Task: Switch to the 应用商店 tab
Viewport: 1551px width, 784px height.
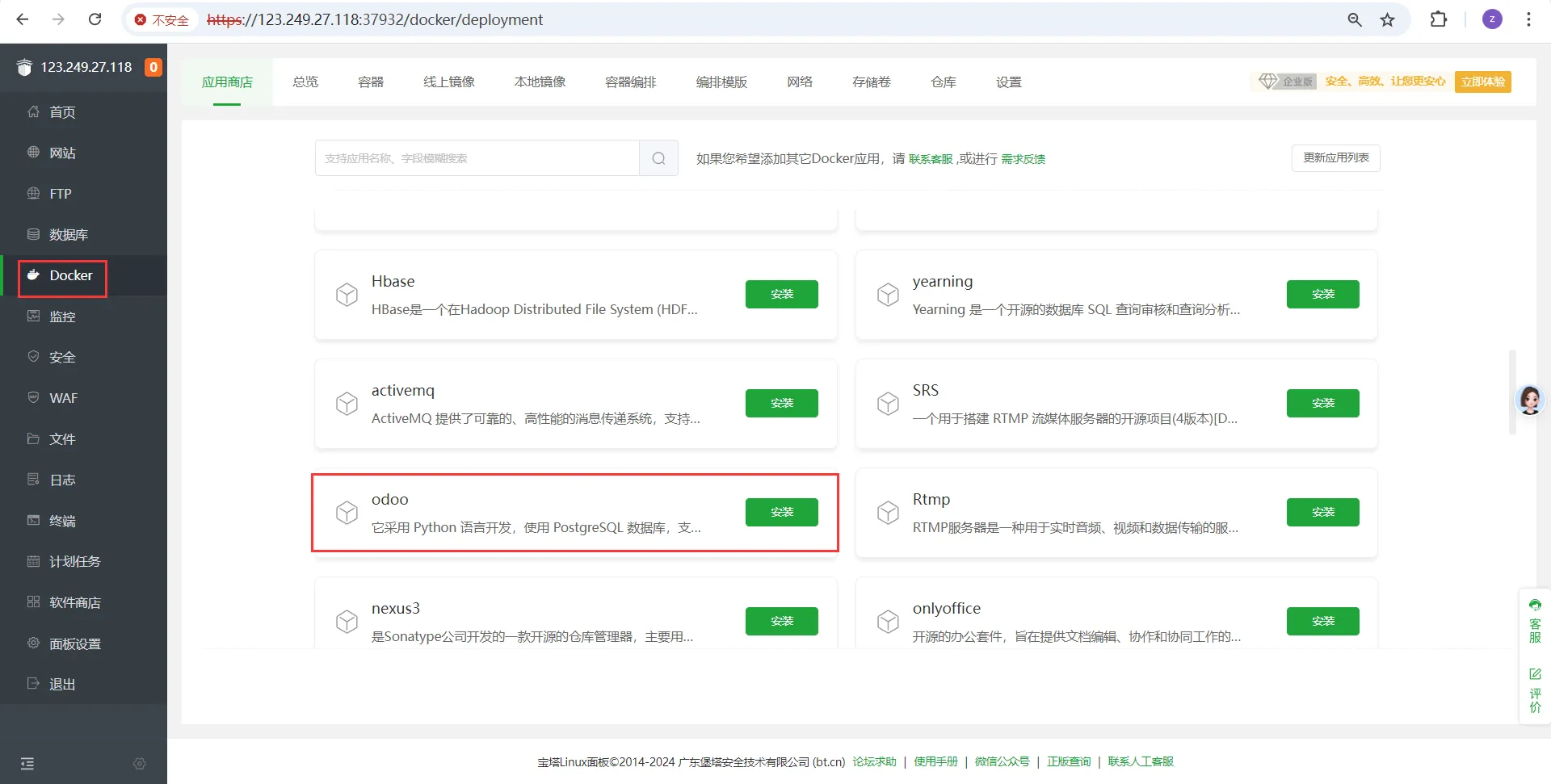Action: (x=227, y=82)
